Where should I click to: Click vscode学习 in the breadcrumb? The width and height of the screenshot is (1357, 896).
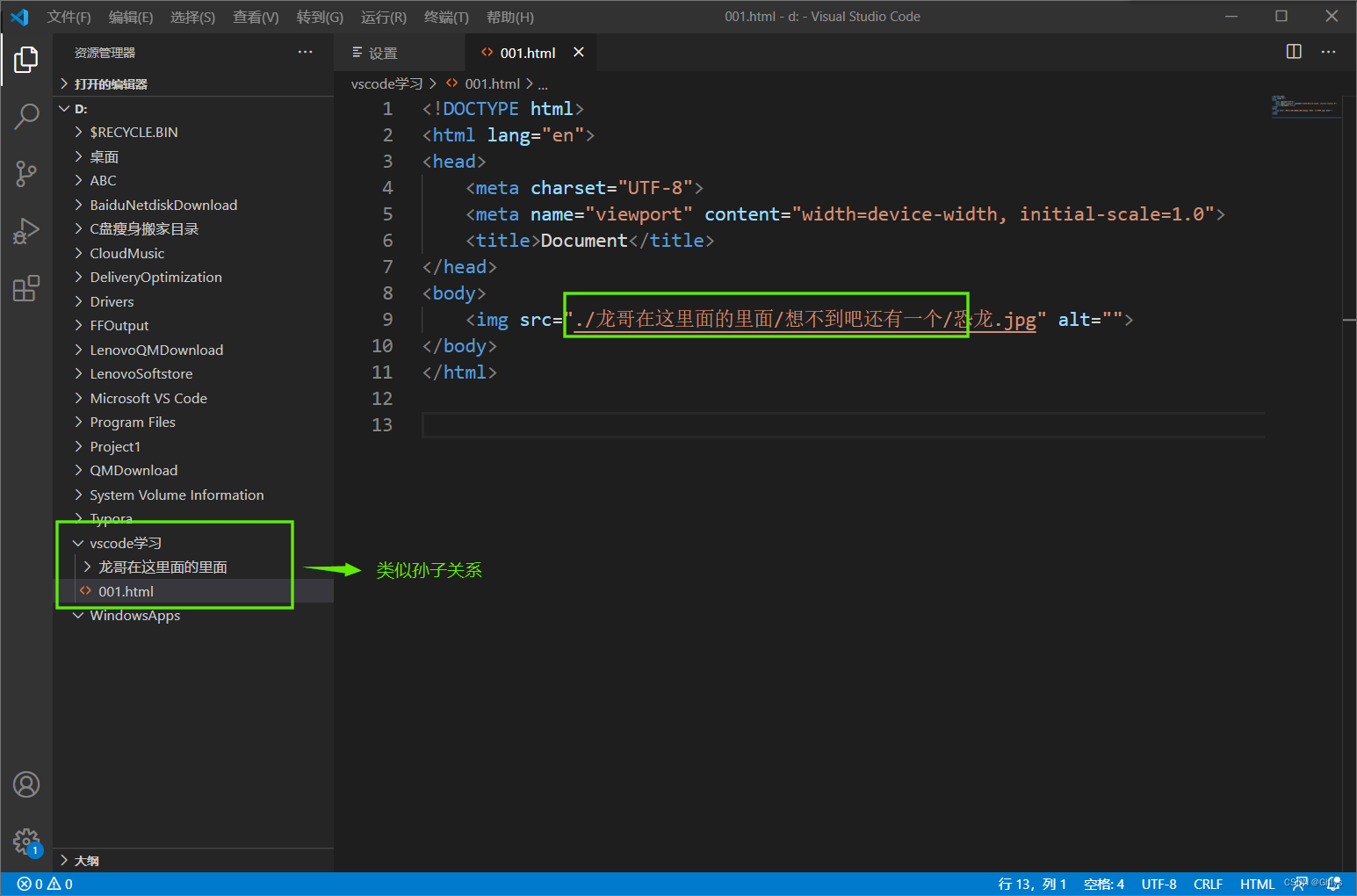tap(386, 84)
